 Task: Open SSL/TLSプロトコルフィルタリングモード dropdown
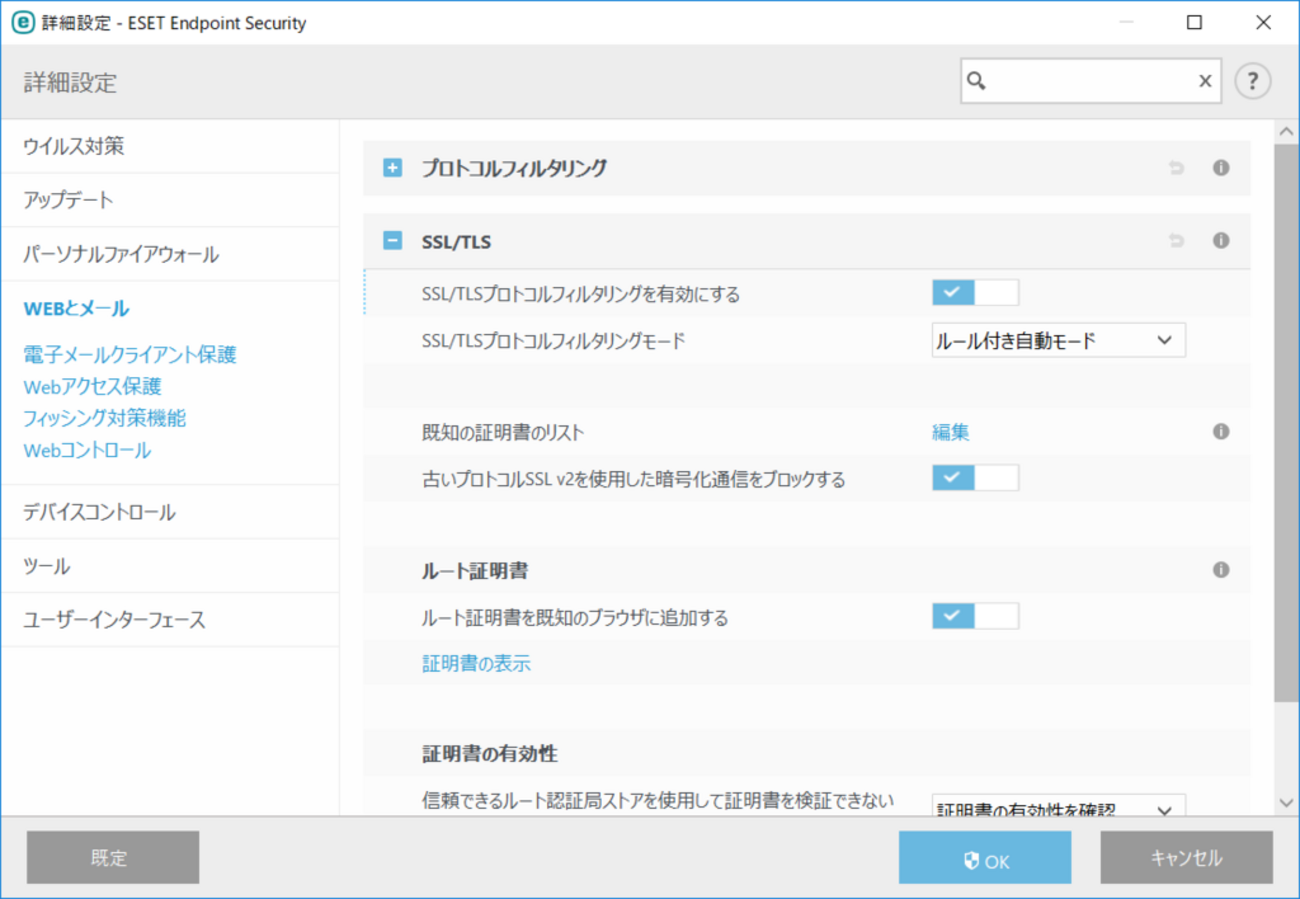(1058, 340)
